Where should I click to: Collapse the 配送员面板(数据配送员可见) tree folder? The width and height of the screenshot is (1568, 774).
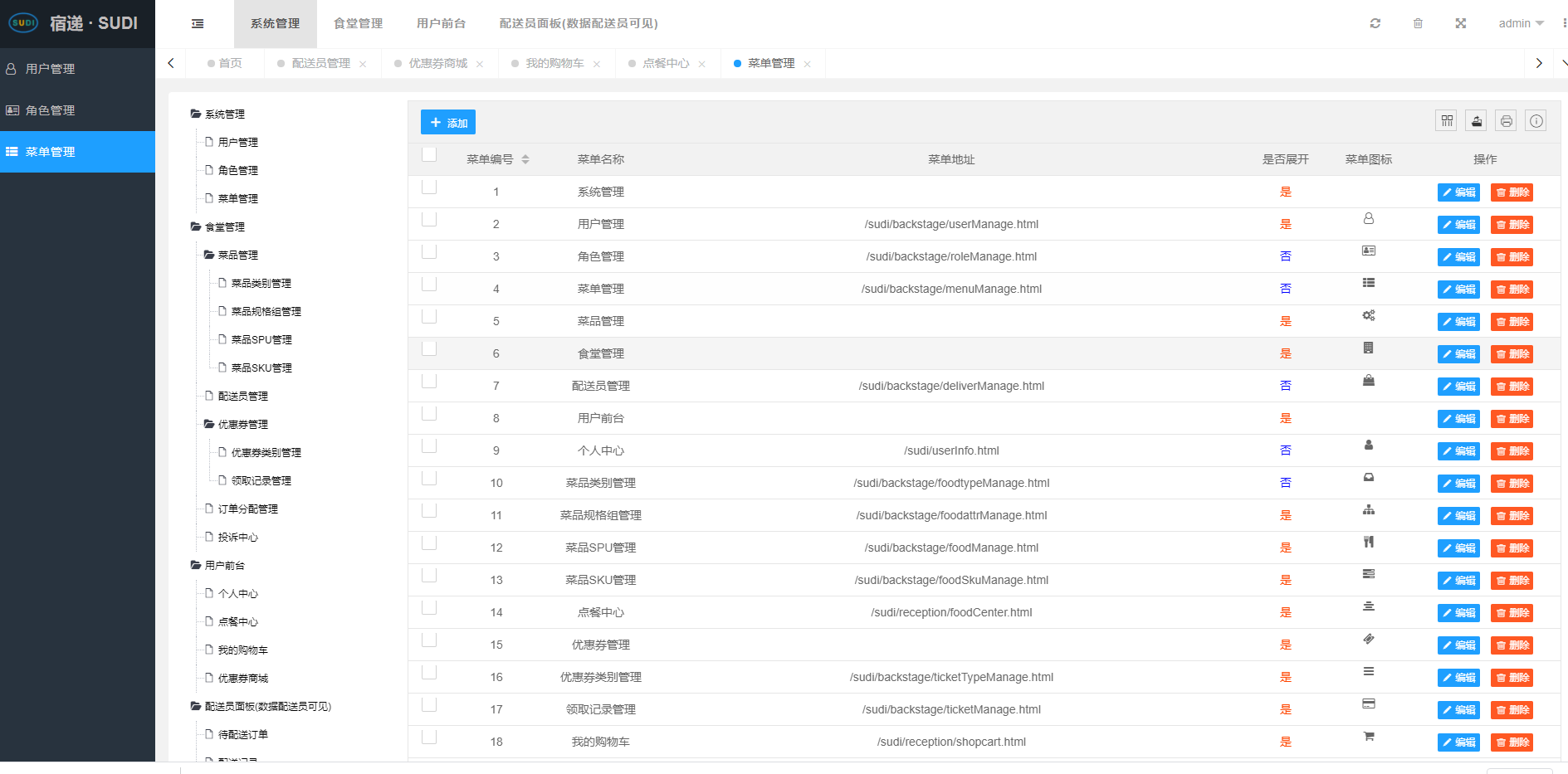point(196,706)
